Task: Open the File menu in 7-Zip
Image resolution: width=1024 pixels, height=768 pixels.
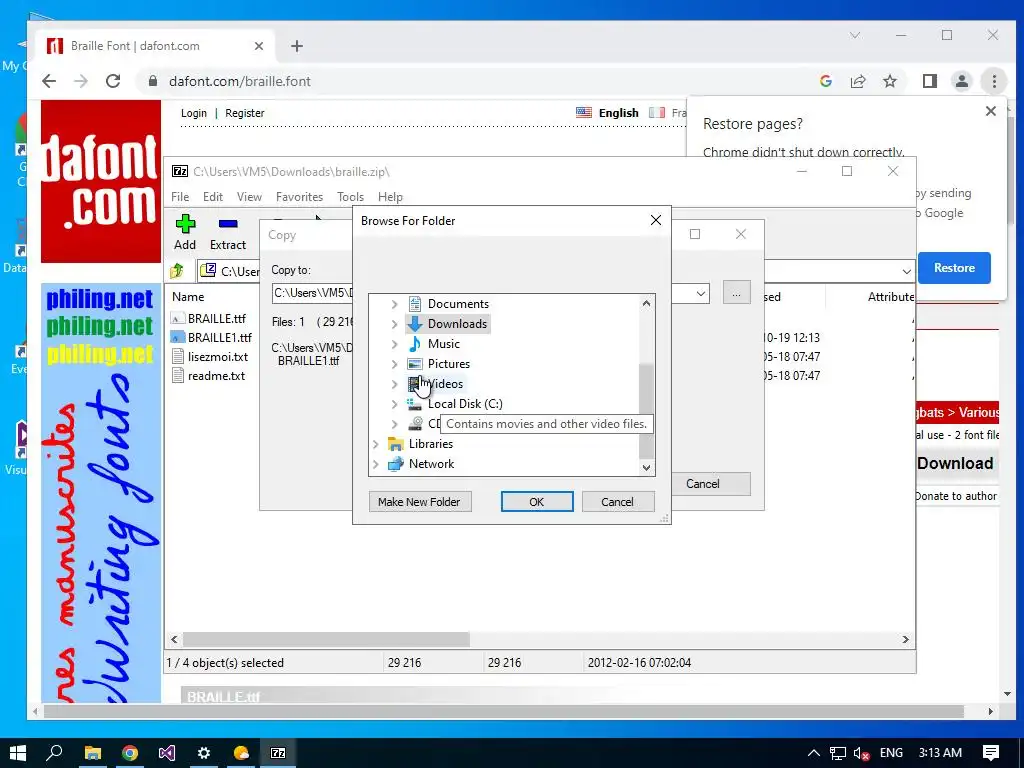Action: [x=180, y=197]
